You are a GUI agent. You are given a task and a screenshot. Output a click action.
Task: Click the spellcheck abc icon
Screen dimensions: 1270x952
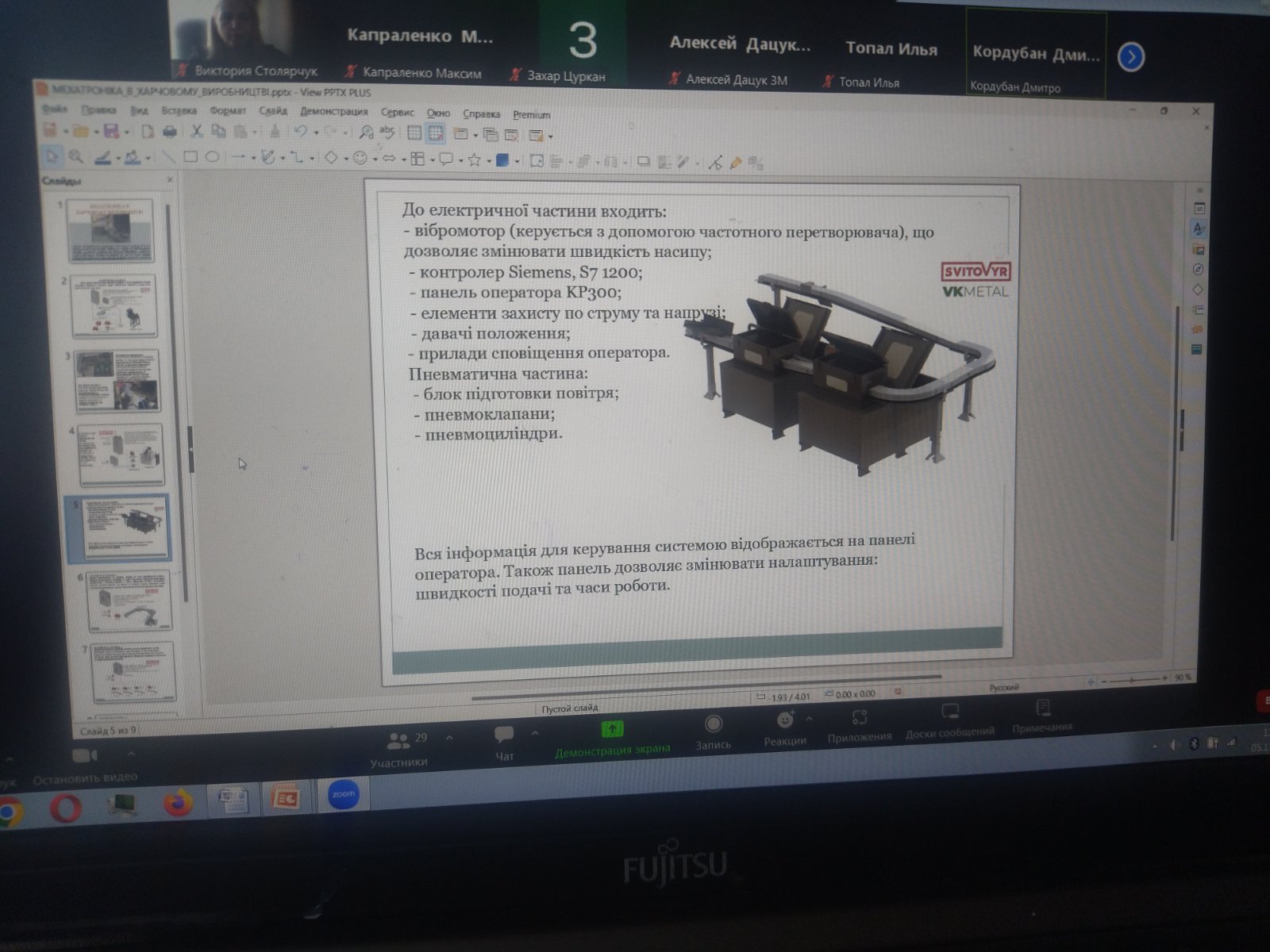387,132
